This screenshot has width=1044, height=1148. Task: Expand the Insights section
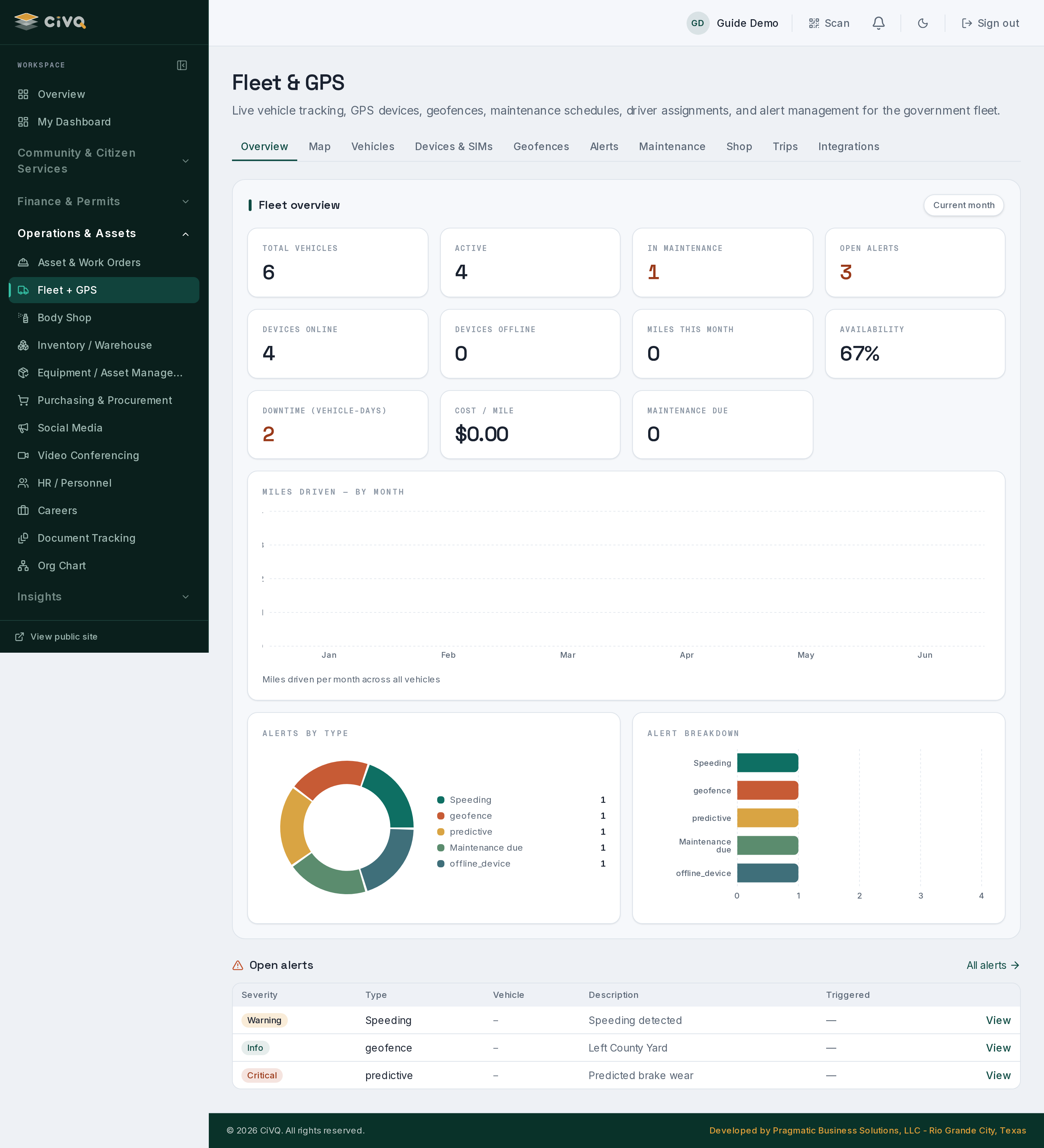tap(104, 597)
